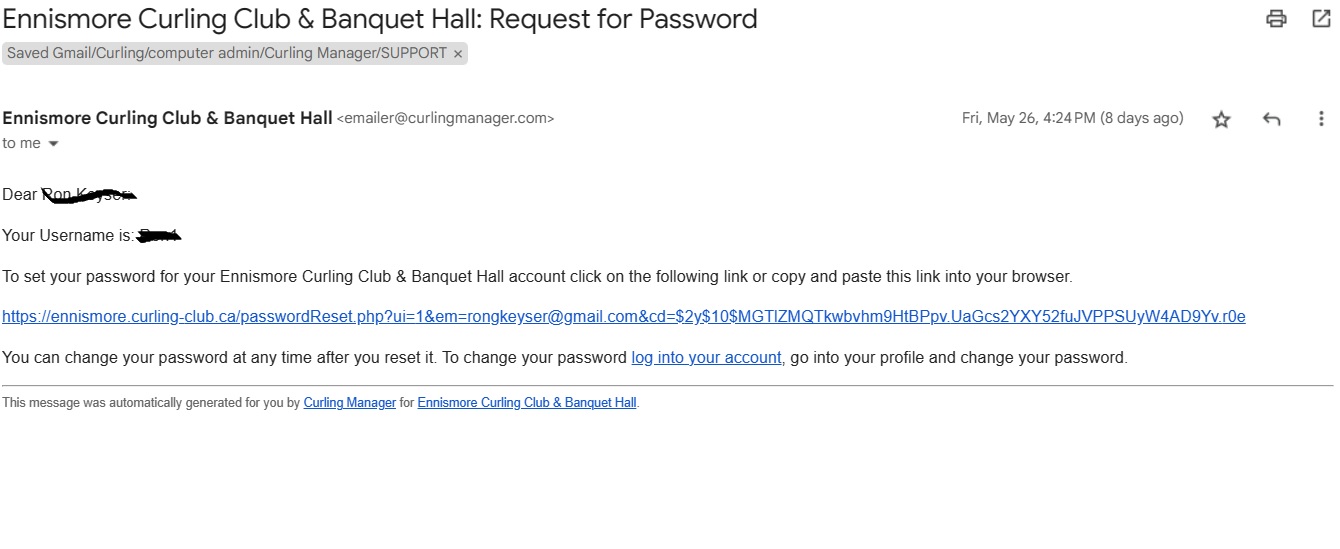Open the ennismore.curling-club.ca passwordReset link
The height and width of the screenshot is (549, 1340).
[x=624, y=317]
